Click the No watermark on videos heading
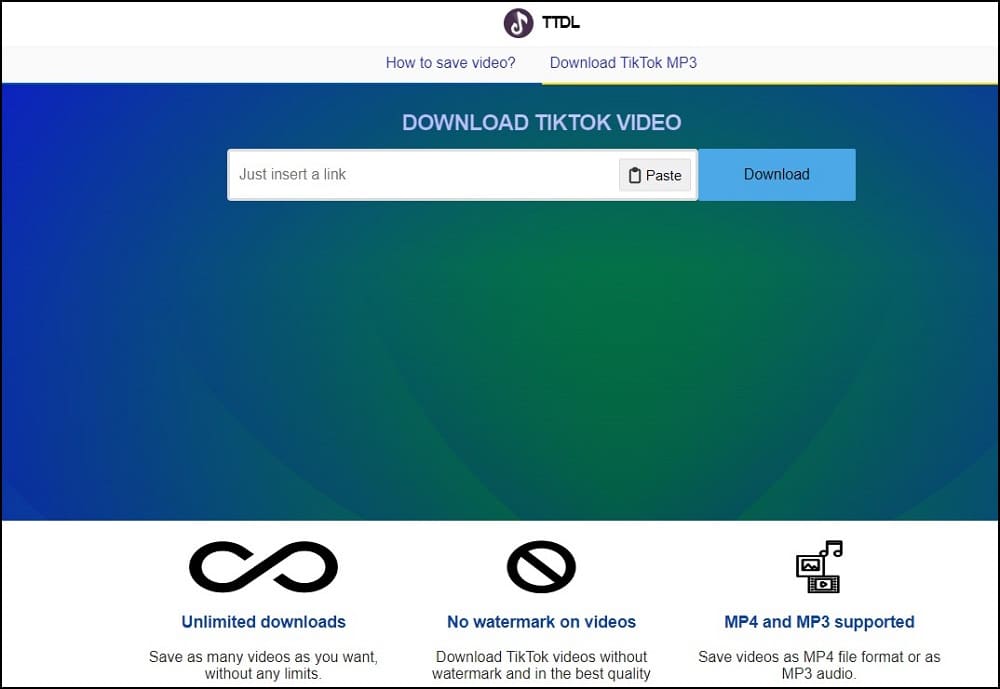The image size is (1000, 689). (x=541, y=621)
